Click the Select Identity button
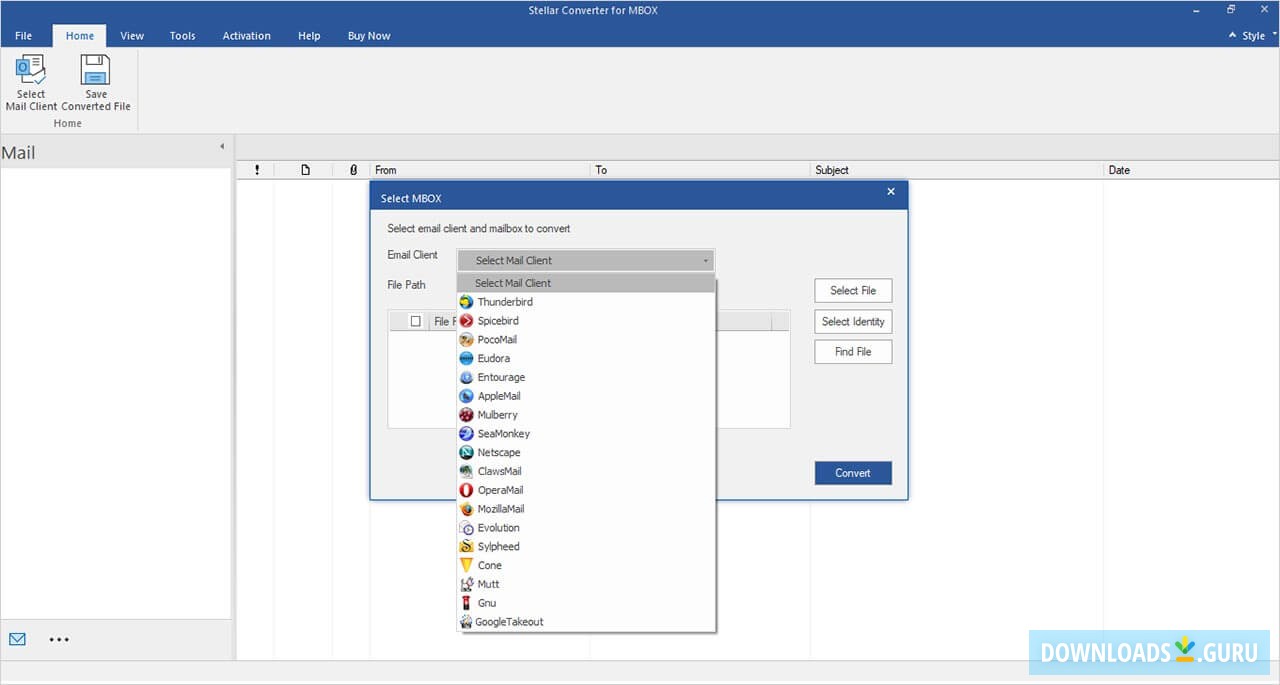This screenshot has width=1280, height=685. (852, 321)
